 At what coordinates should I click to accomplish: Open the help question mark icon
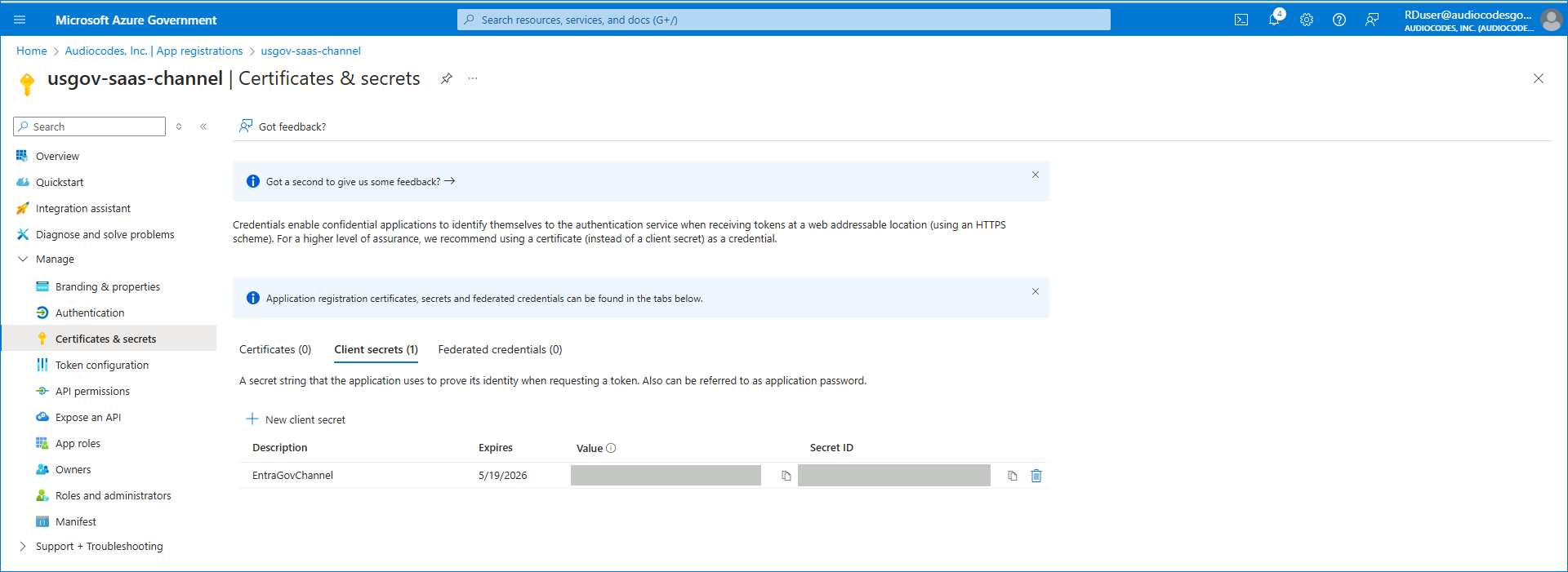[x=1339, y=20]
